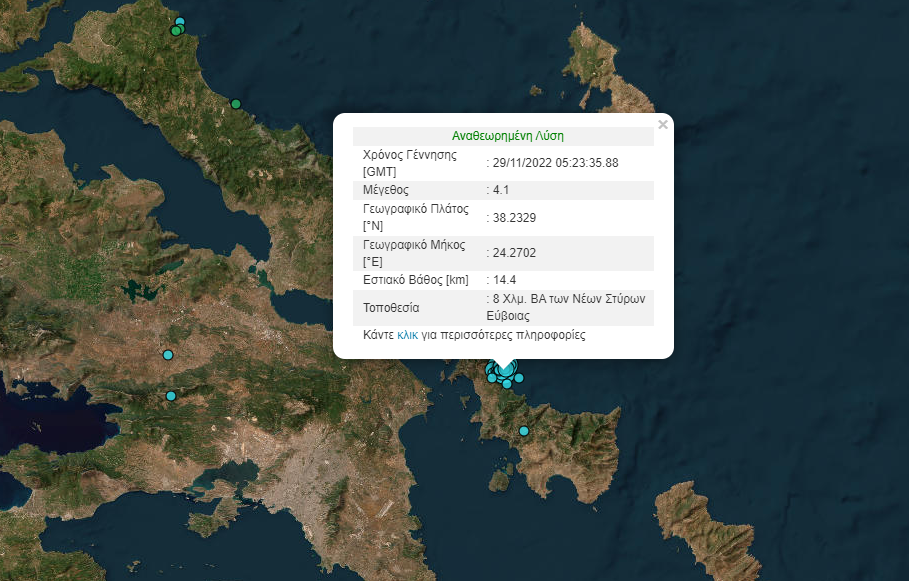Close the earthquake details popup

tap(662, 125)
